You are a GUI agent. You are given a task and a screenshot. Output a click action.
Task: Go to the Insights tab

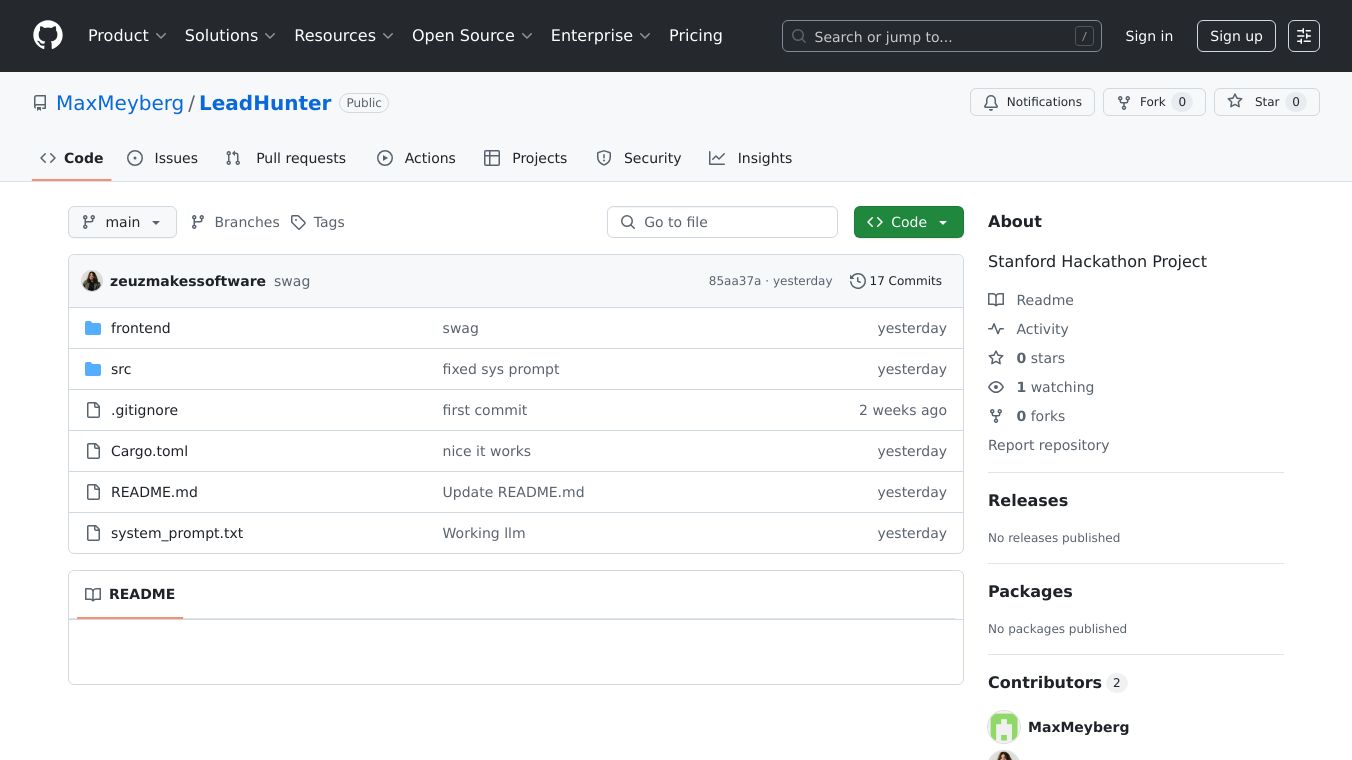tap(751, 158)
